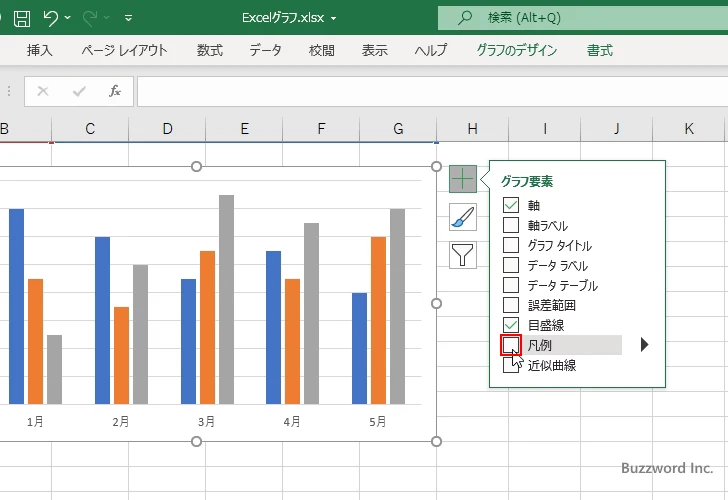Check the グラフ タイトル checkbox
Screen dimensions: 728x500
[x=511, y=245]
